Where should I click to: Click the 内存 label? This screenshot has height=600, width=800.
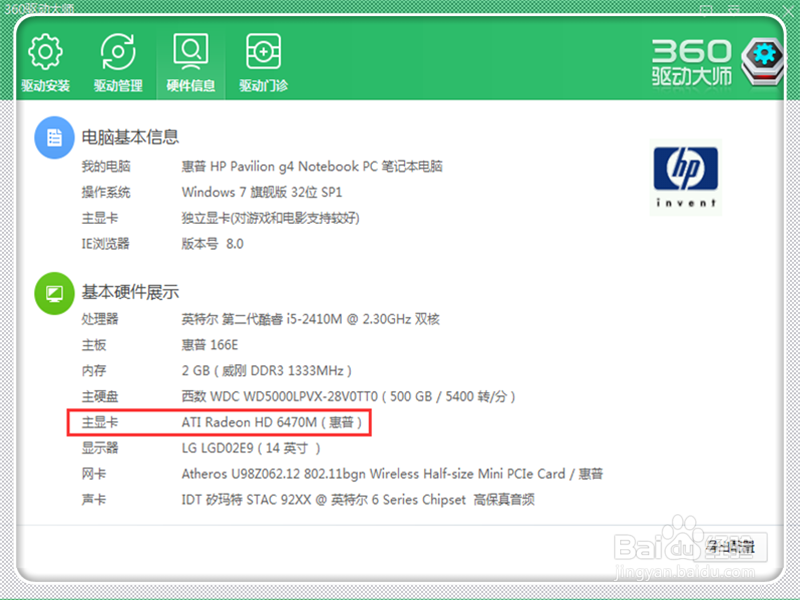click(94, 371)
